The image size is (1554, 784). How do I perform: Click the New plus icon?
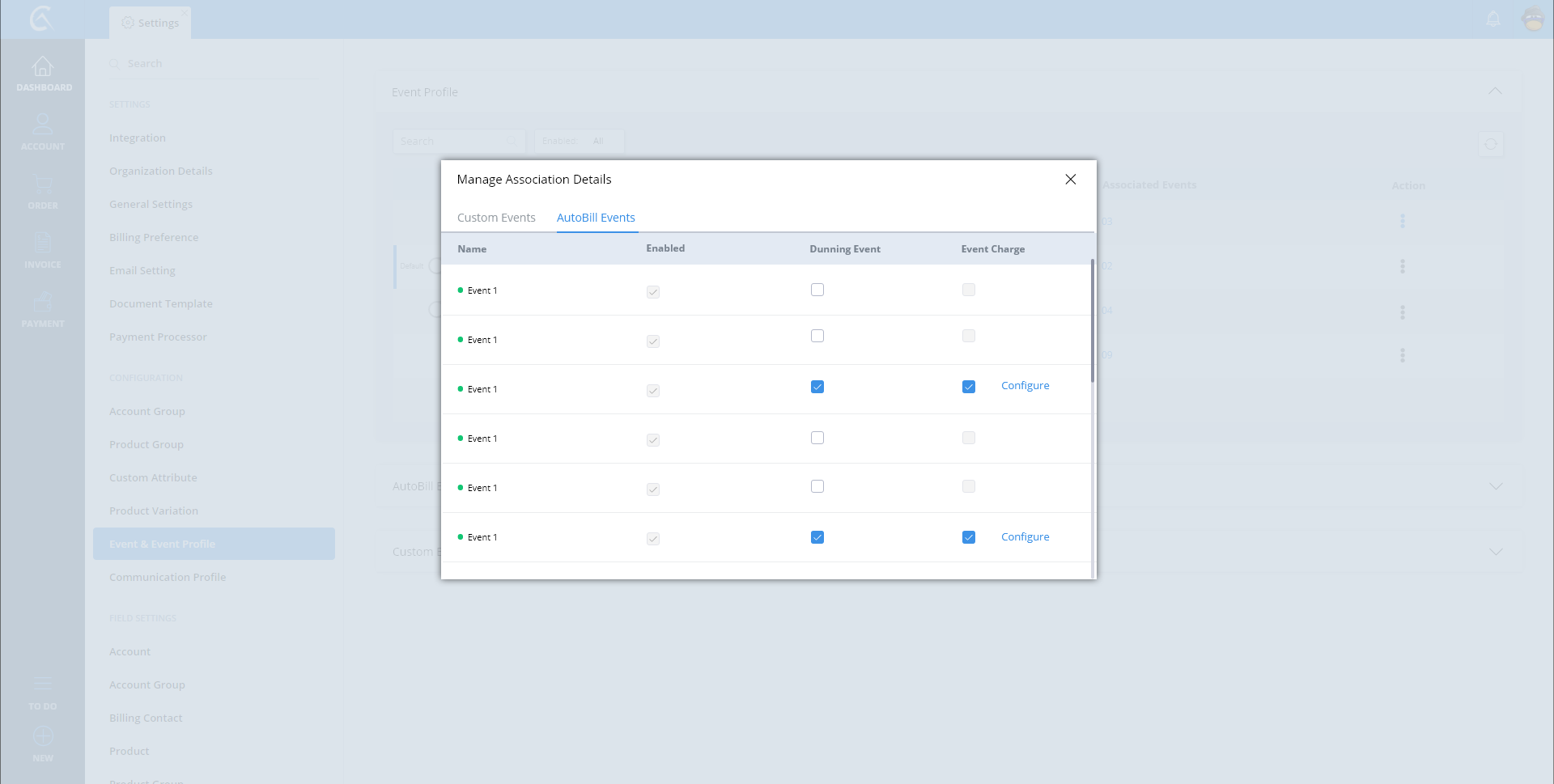point(43,736)
